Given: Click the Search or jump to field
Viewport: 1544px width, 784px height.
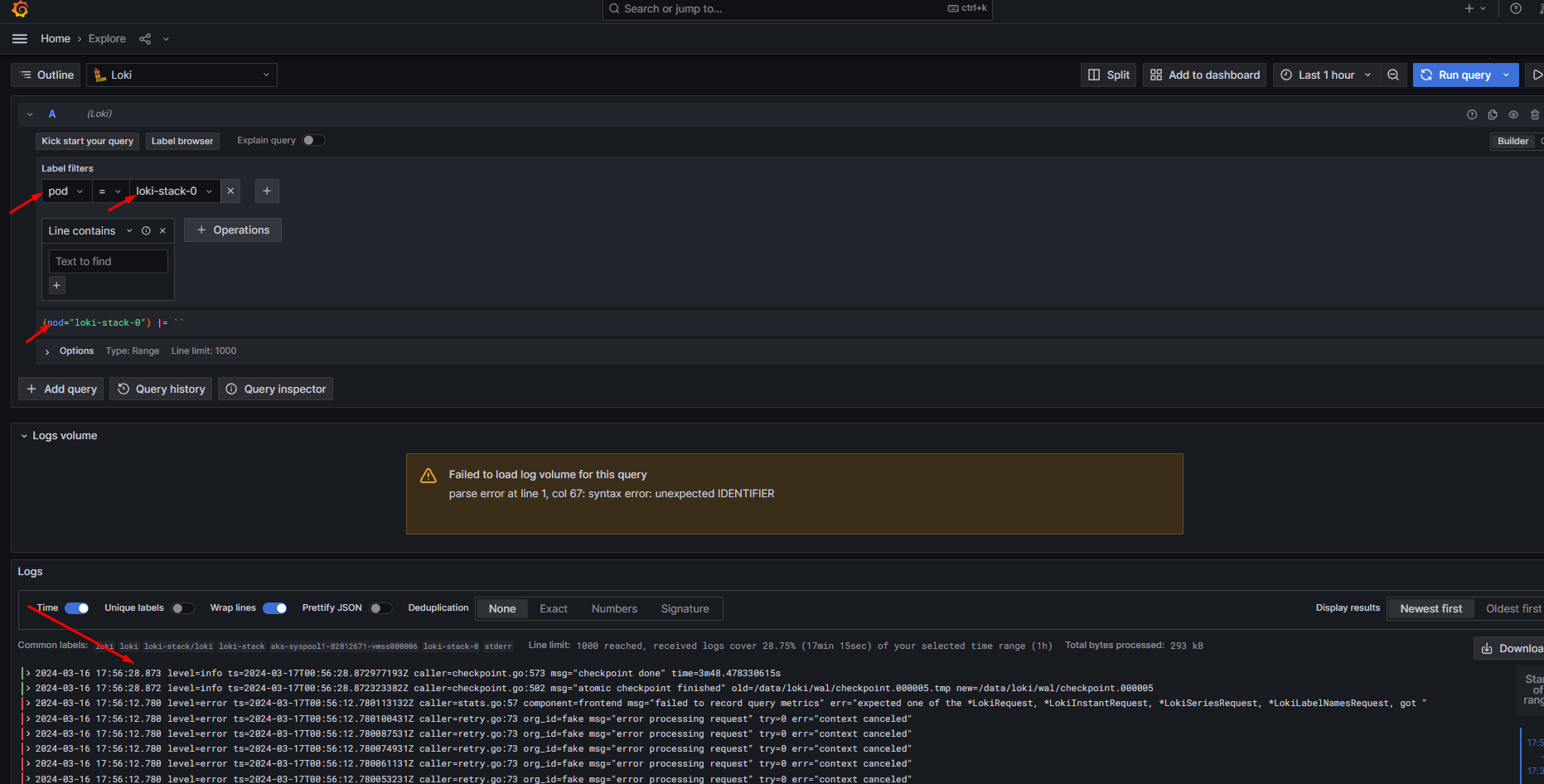Looking at the screenshot, I should tap(797, 9).
